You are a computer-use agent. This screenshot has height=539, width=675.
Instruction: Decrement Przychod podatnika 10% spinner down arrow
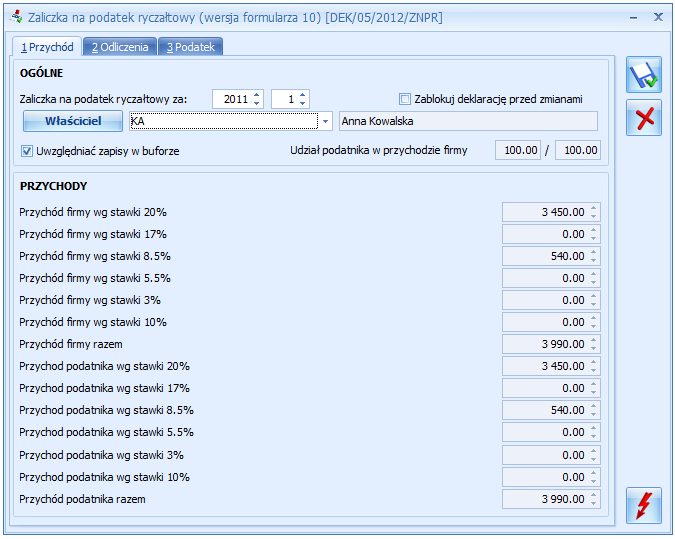tap(594, 481)
